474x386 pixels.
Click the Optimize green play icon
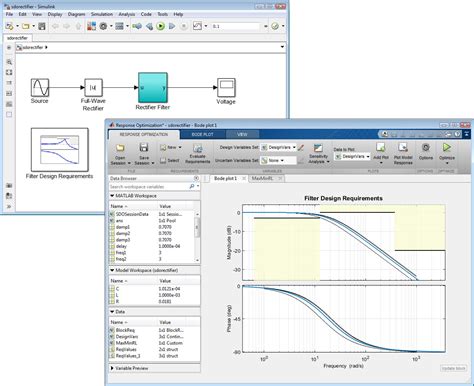click(447, 147)
